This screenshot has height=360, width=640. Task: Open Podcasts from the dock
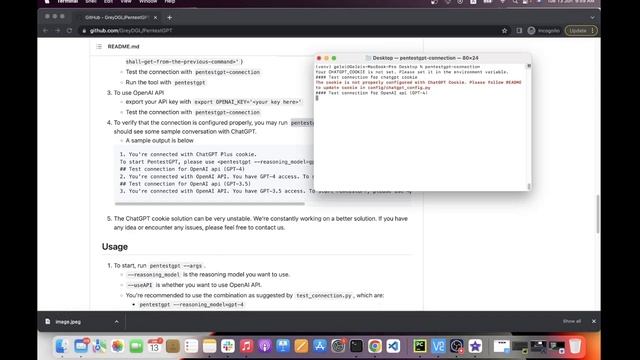point(264,346)
